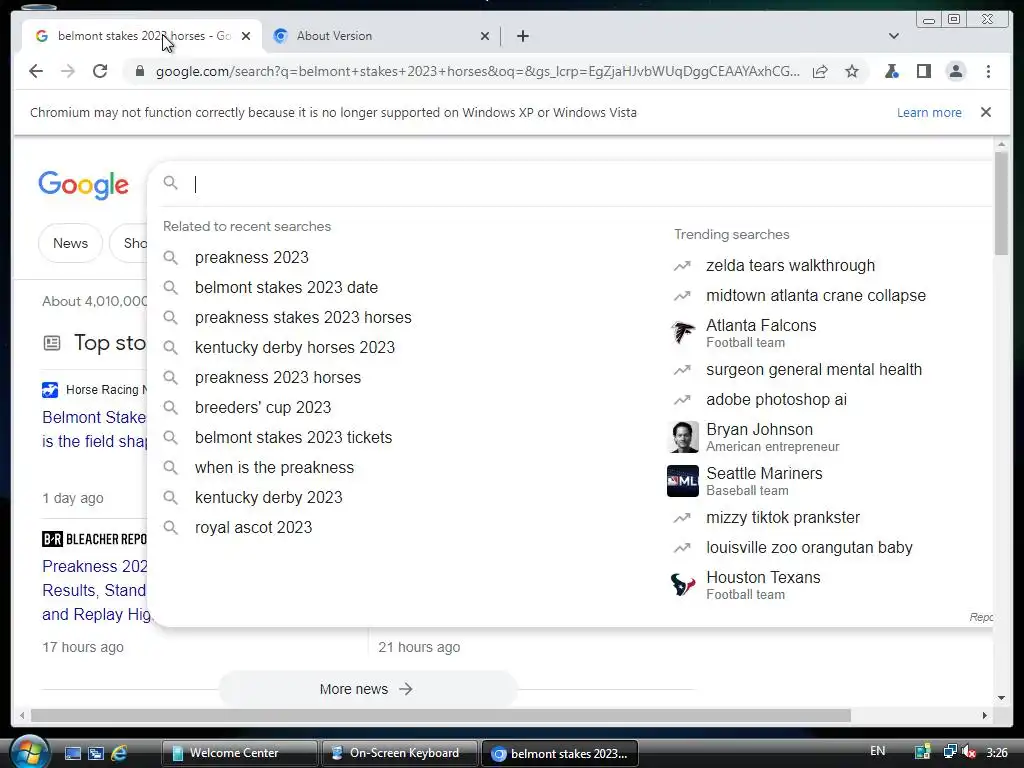
Task: Click the Atlanta Falcons logo icon
Action: 683,332
